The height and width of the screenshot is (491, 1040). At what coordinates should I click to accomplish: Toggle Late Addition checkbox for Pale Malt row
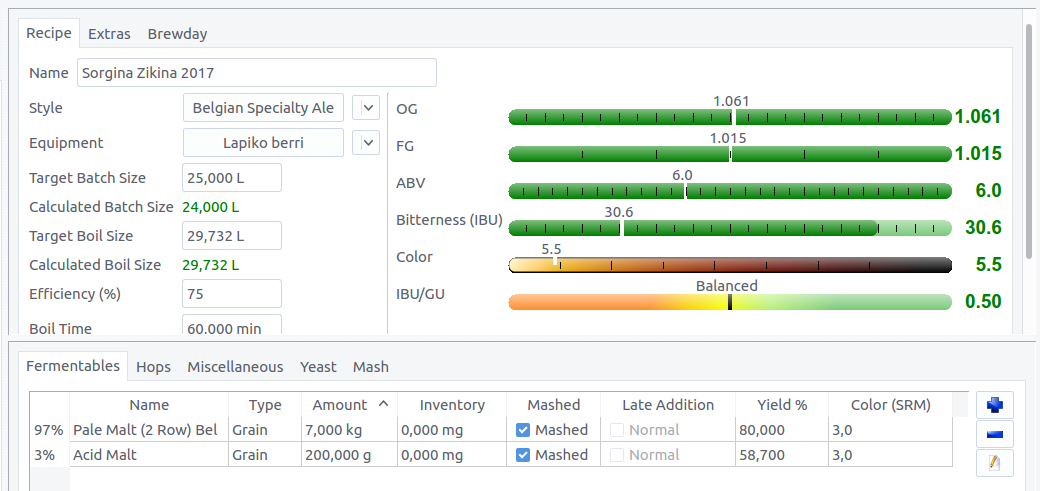tap(617, 430)
